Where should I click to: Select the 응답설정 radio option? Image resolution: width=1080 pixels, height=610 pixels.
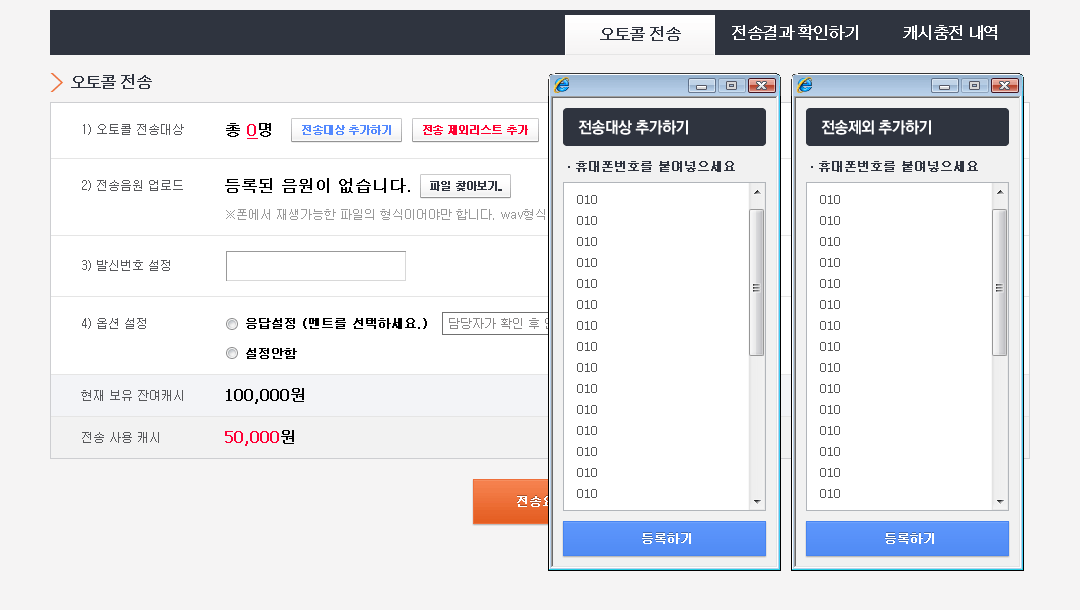click(x=232, y=324)
